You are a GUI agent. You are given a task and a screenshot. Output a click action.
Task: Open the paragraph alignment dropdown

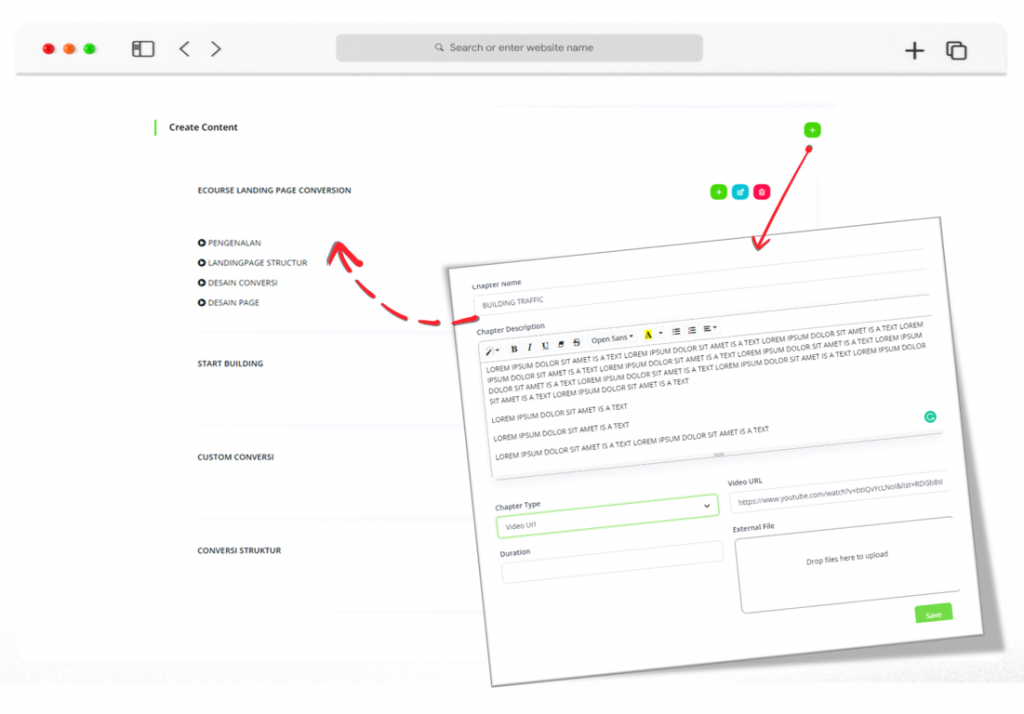[710, 328]
